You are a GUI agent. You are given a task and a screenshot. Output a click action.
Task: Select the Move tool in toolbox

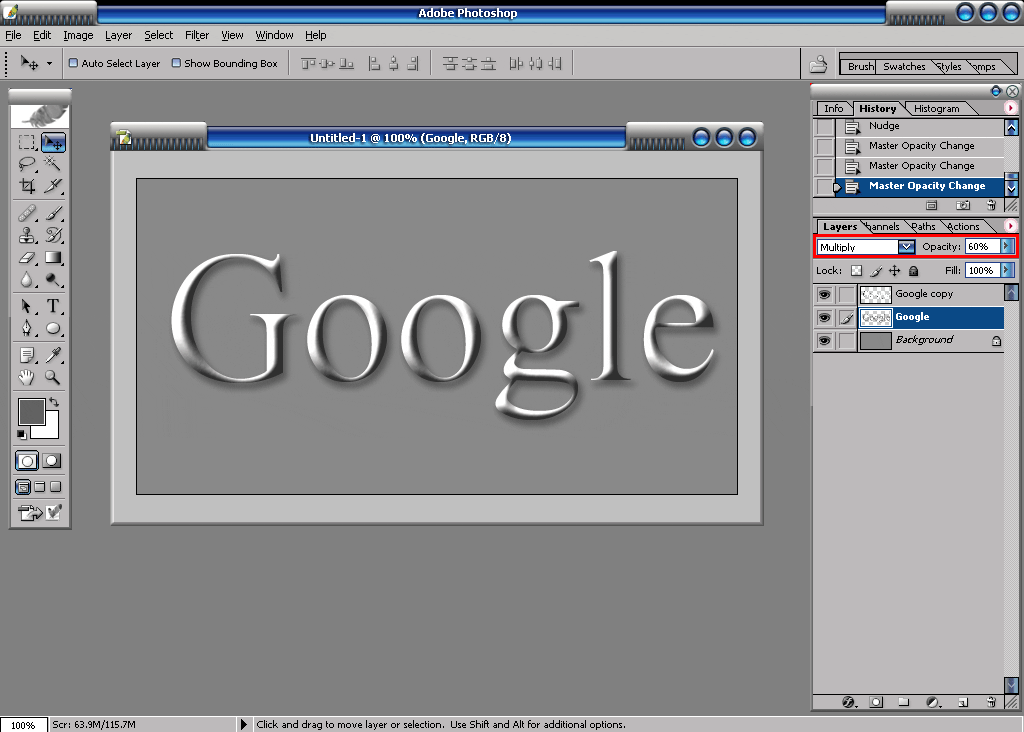53,142
